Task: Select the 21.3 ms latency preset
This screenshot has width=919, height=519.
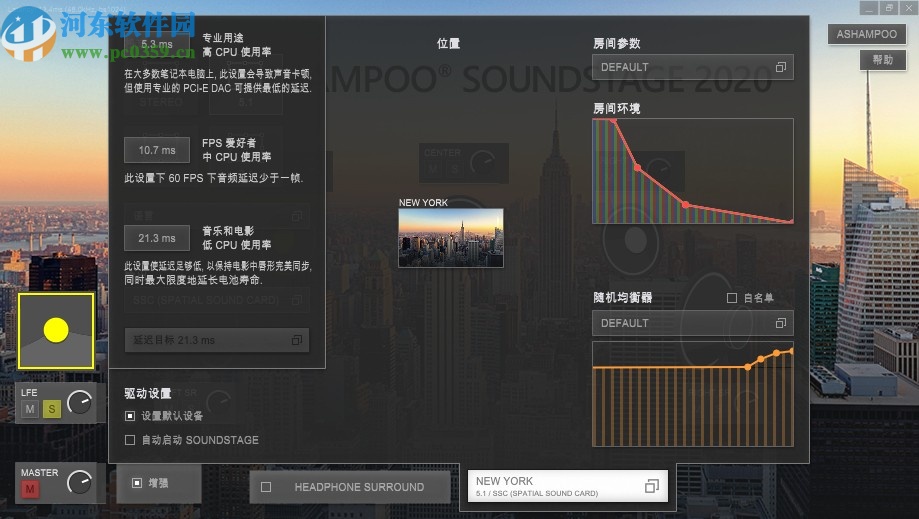Action: tap(156, 238)
